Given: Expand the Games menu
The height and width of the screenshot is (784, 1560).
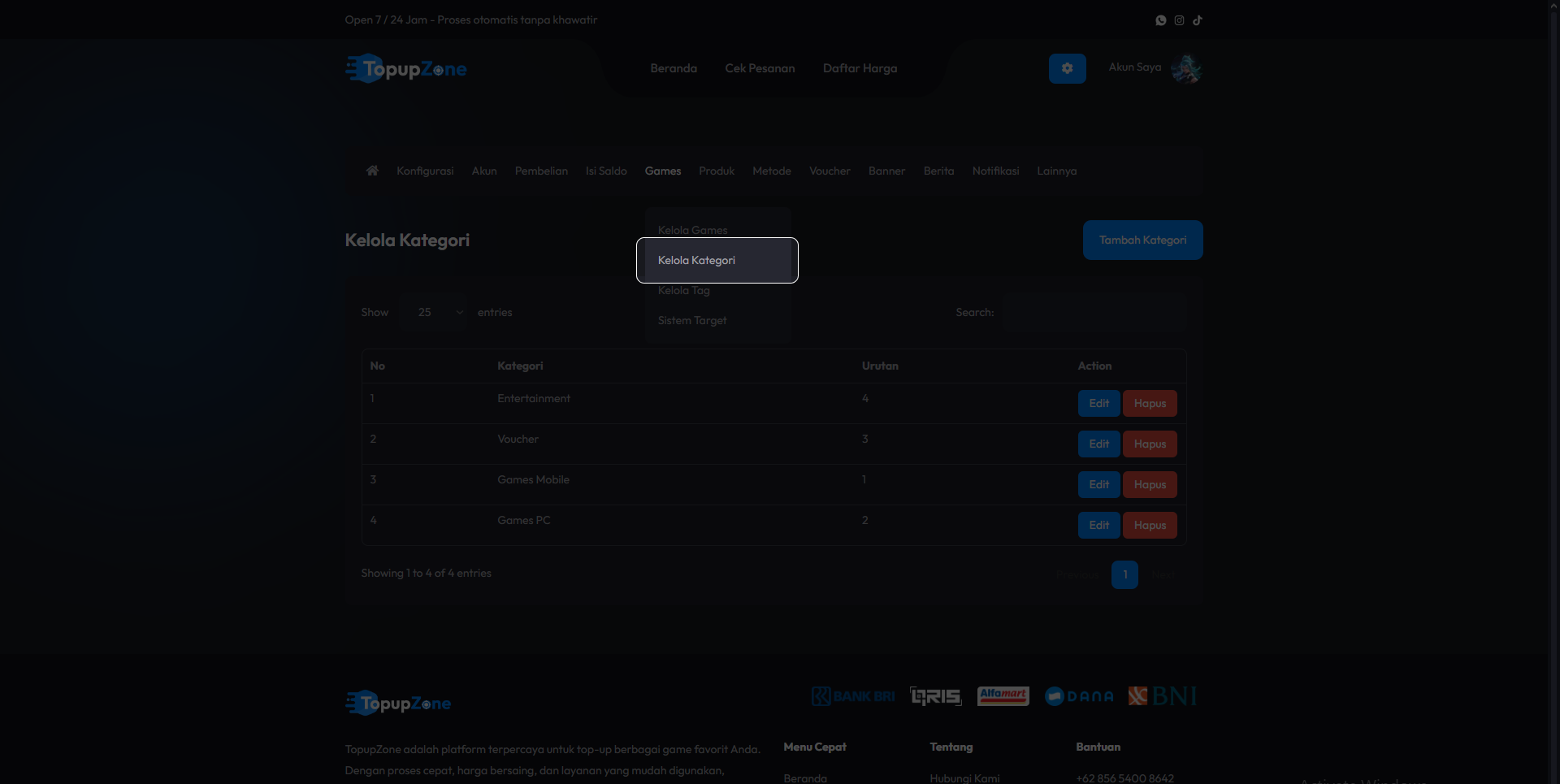Looking at the screenshot, I should (x=663, y=171).
